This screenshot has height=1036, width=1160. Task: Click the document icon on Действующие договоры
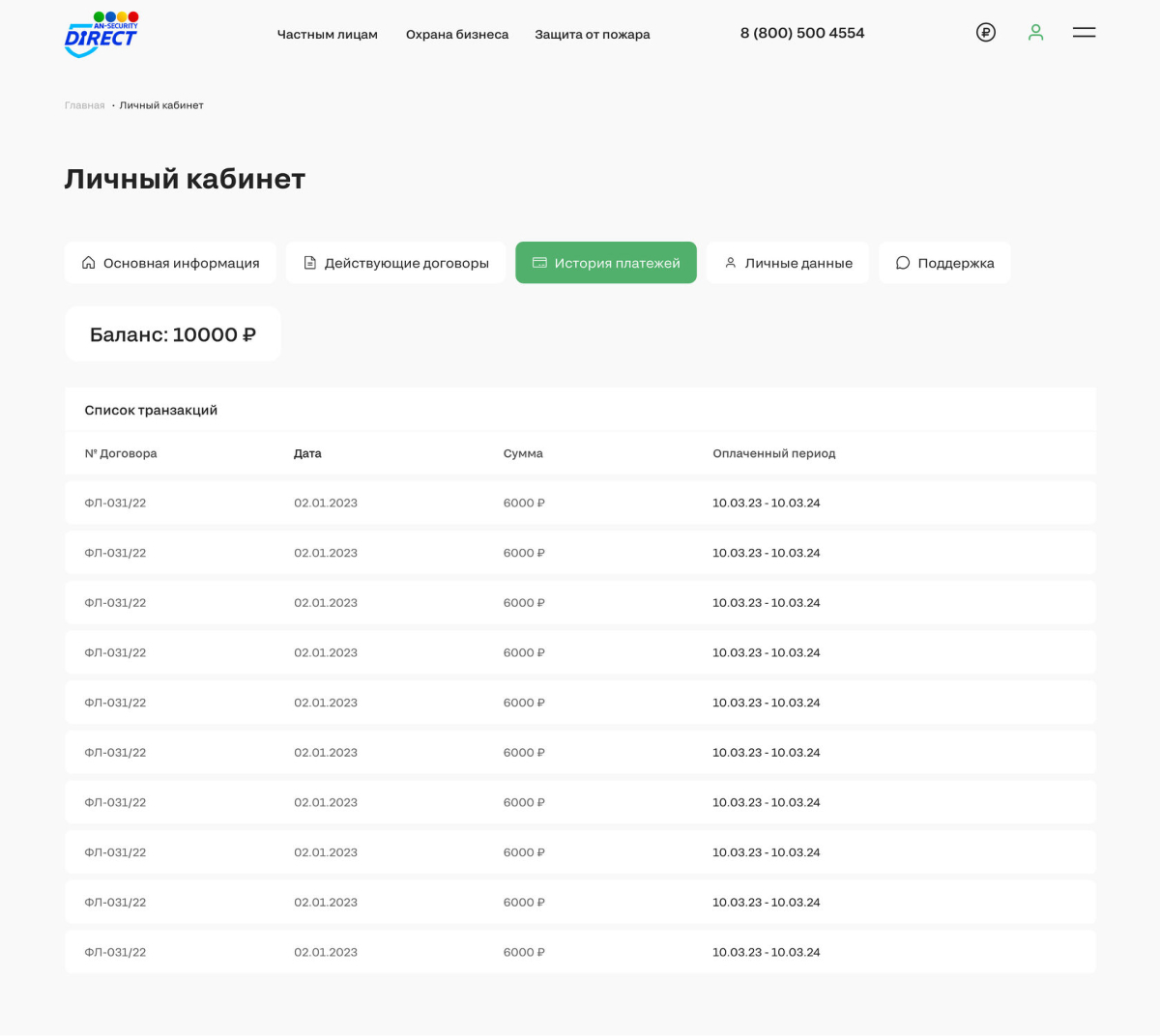(310, 263)
